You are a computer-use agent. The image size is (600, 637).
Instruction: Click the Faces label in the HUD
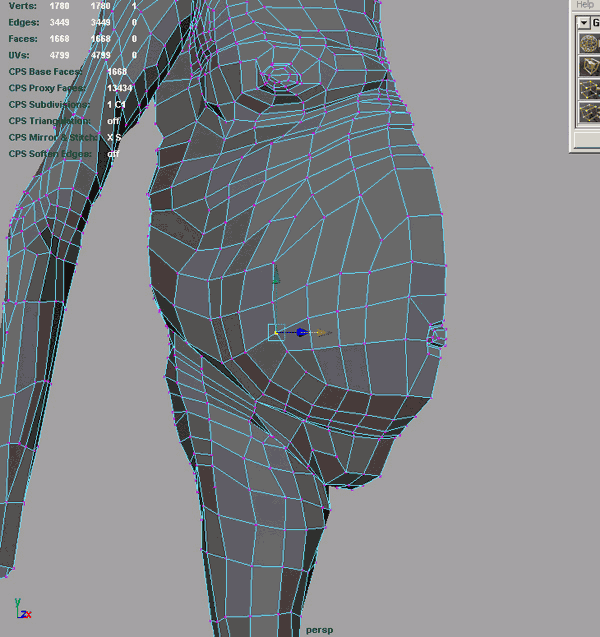pyautogui.click(x=24, y=38)
